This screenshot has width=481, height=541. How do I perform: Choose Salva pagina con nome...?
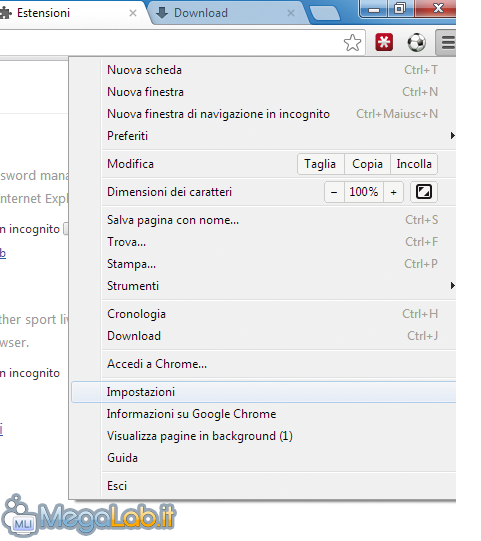(262, 220)
